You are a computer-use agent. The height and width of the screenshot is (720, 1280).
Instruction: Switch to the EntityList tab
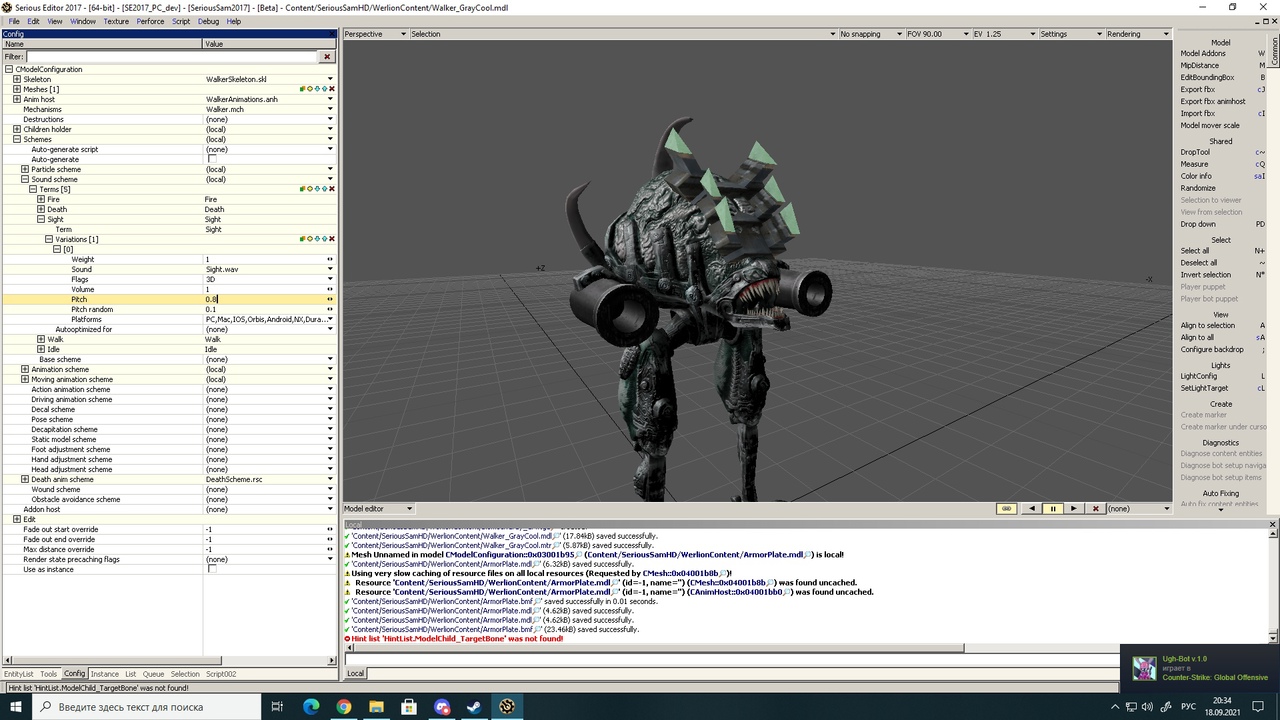pos(18,674)
